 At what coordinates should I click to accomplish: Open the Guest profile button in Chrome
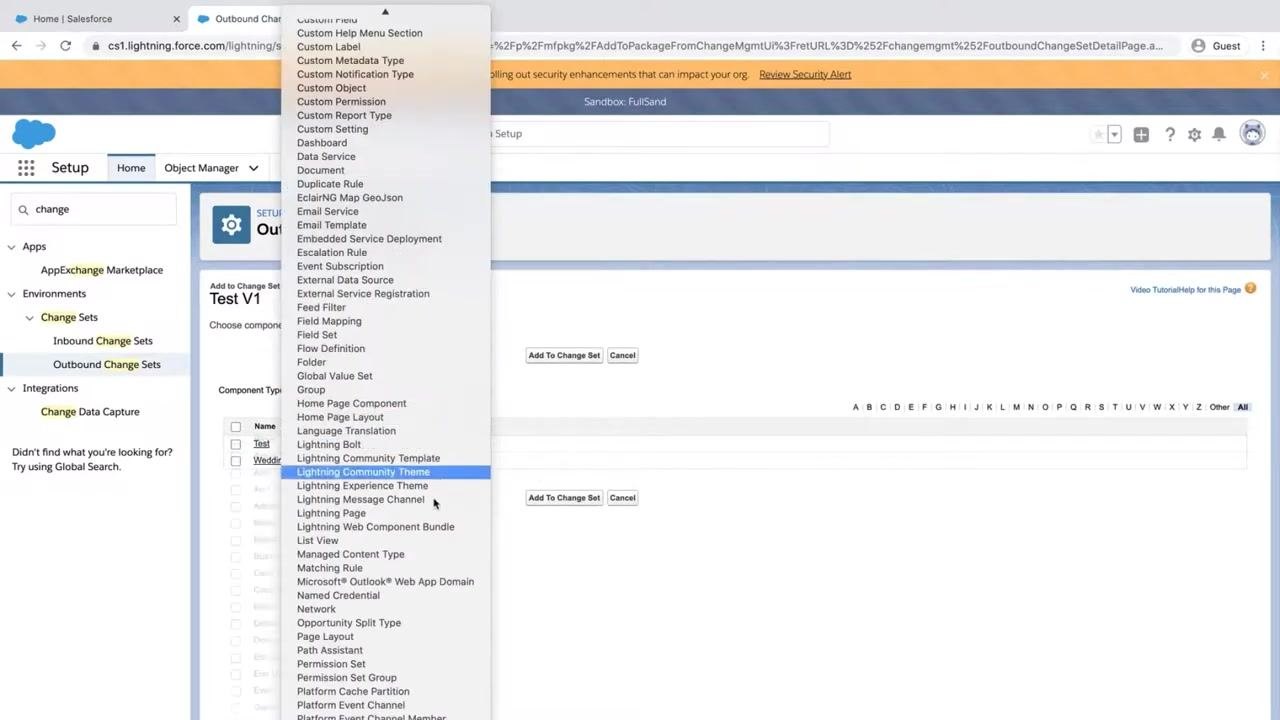coord(1216,46)
